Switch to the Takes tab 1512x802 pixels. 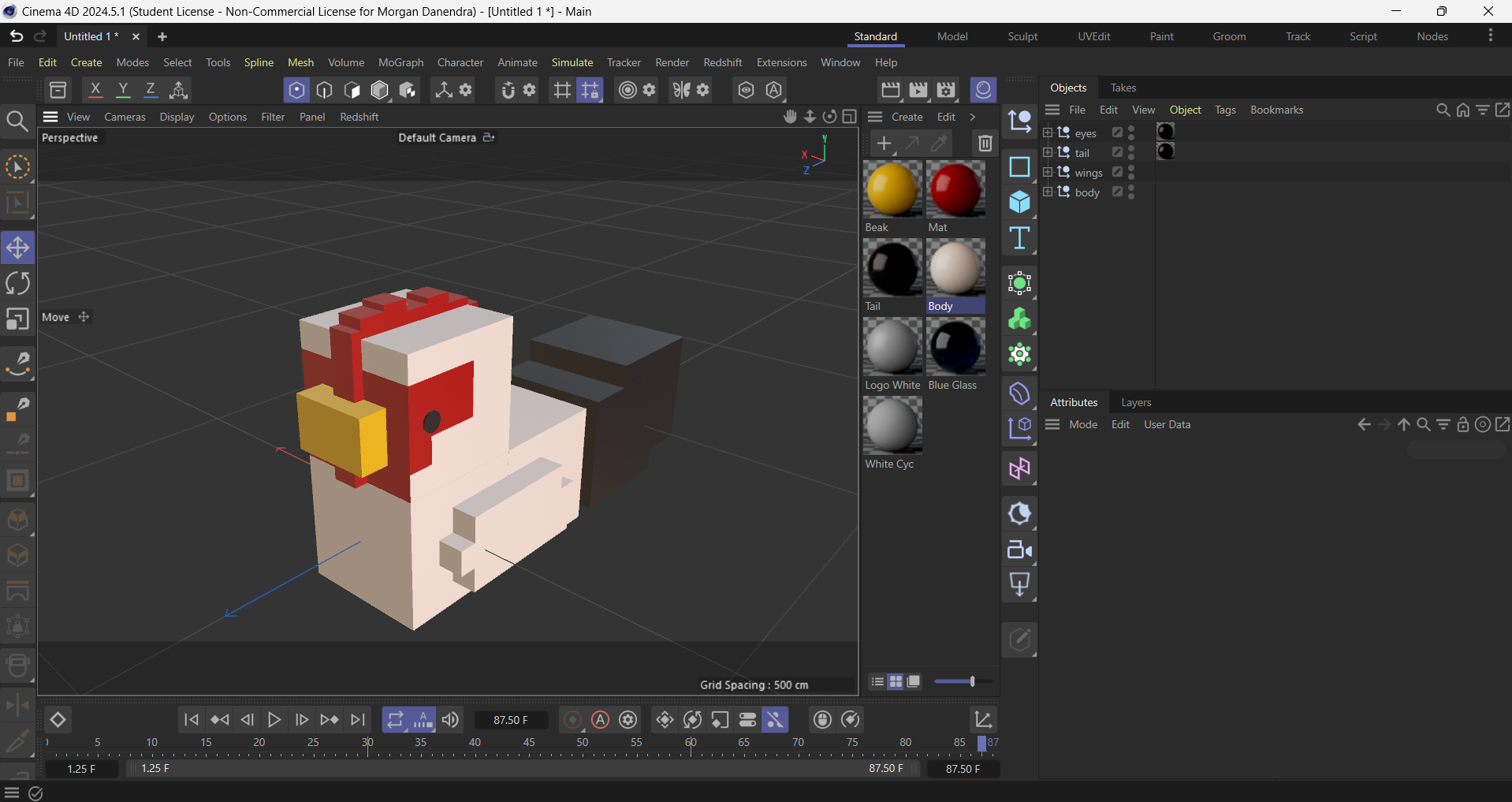[x=1123, y=88]
